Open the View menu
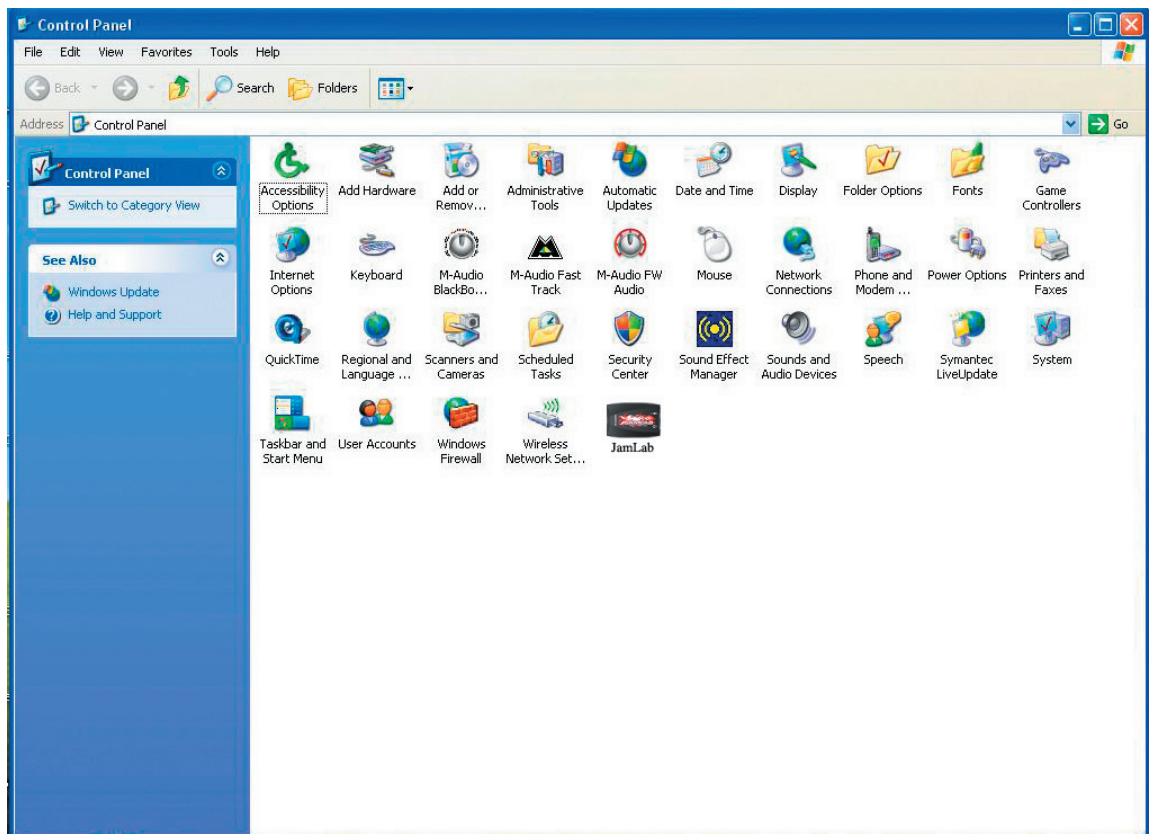 coord(111,52)
